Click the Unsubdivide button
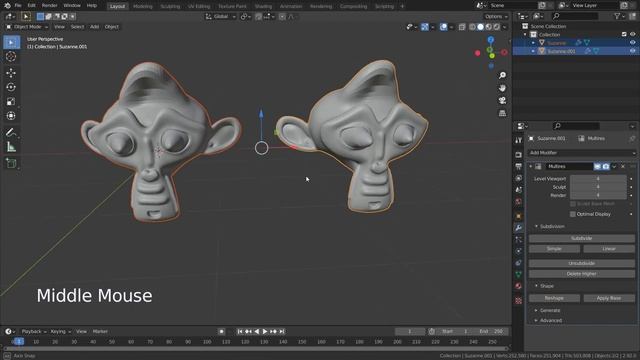The width and height of the screenshot is (640, 360). tap(582, 263)
